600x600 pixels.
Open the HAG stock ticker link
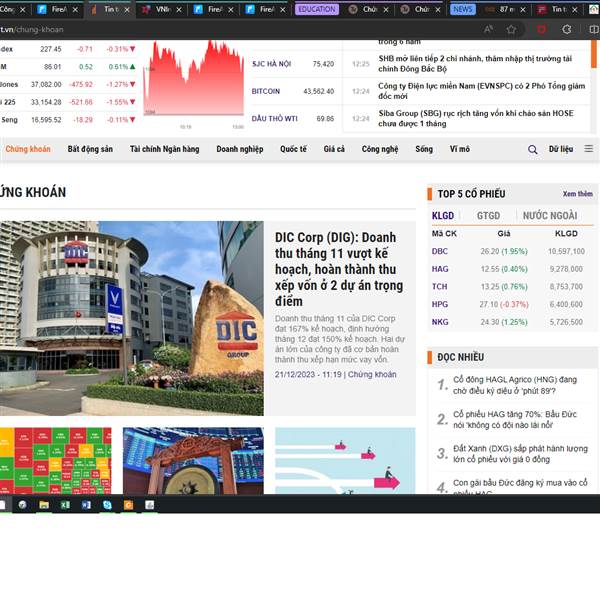coord(440,269)
